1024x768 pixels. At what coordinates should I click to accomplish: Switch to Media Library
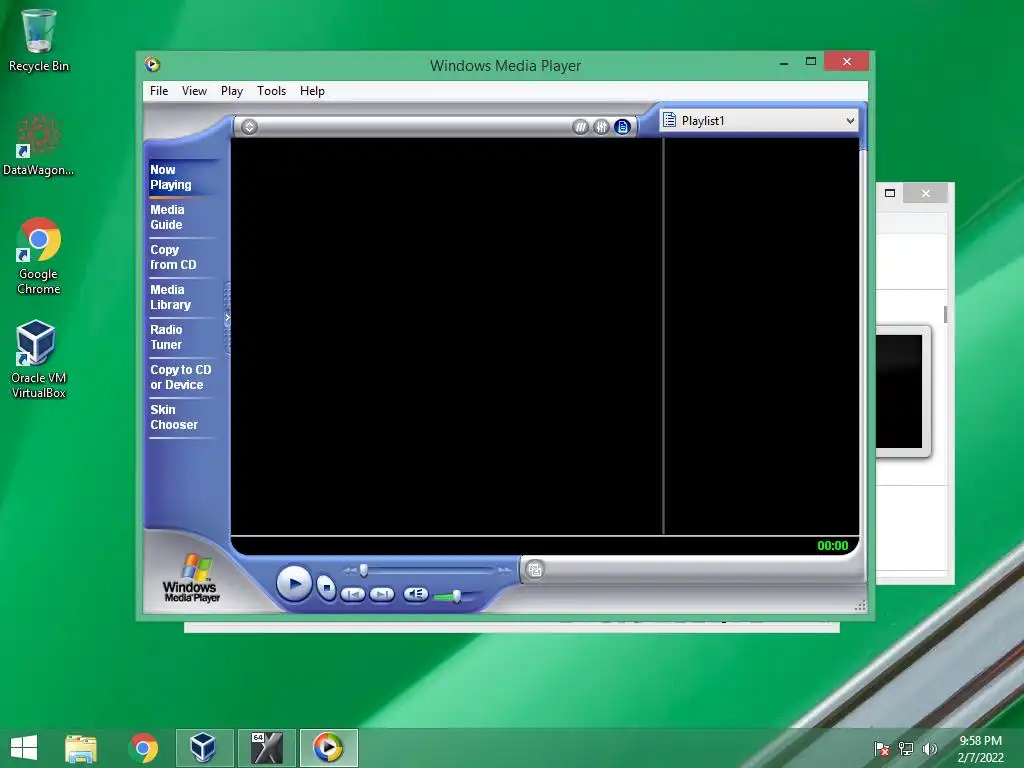coord(170,297)
